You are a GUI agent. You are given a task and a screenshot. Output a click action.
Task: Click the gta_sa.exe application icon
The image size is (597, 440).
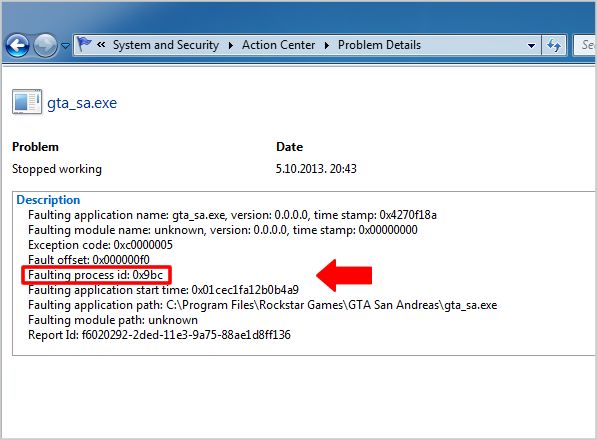[x=27, y=102]
